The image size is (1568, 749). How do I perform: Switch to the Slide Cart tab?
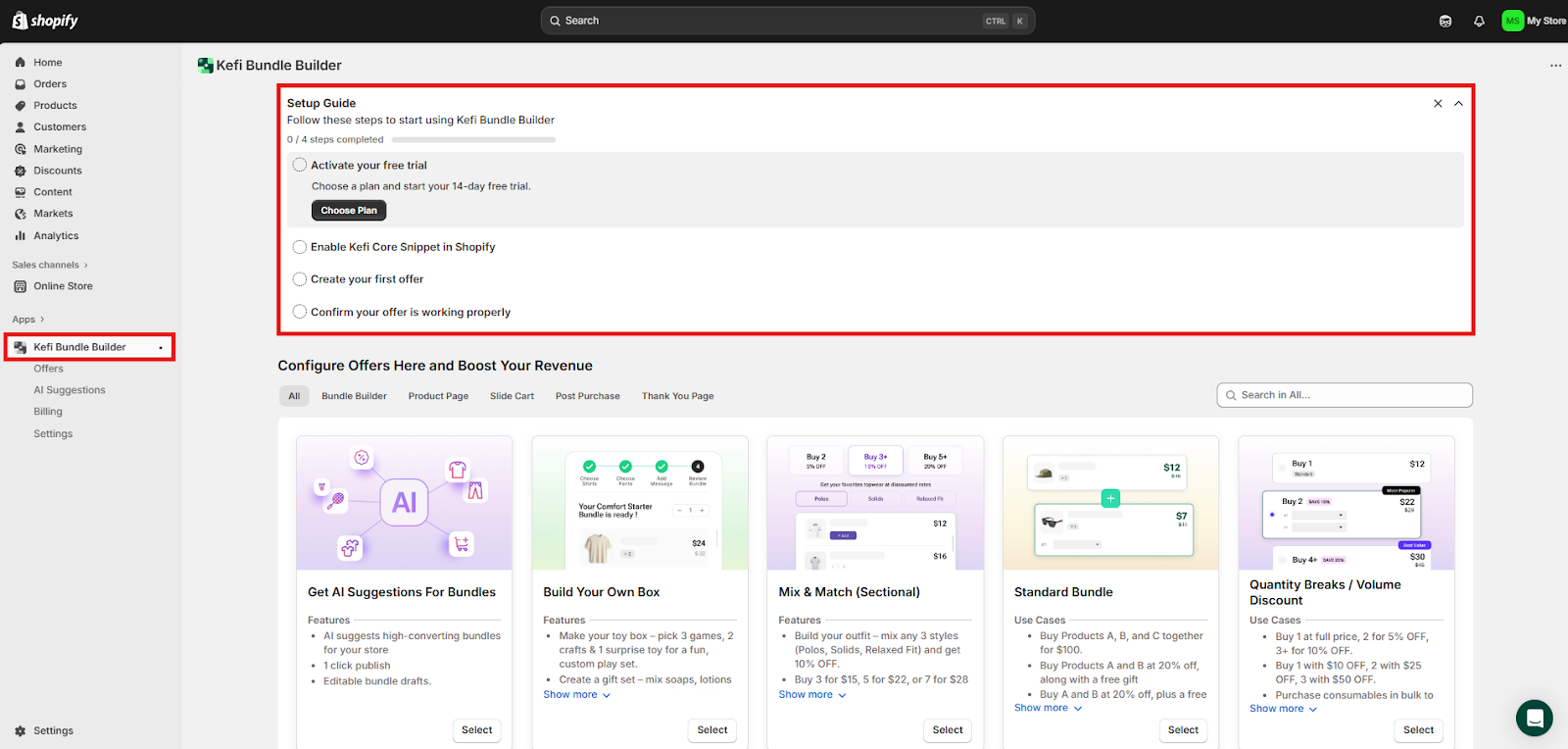pyautogui.click(x=512, y=396)
